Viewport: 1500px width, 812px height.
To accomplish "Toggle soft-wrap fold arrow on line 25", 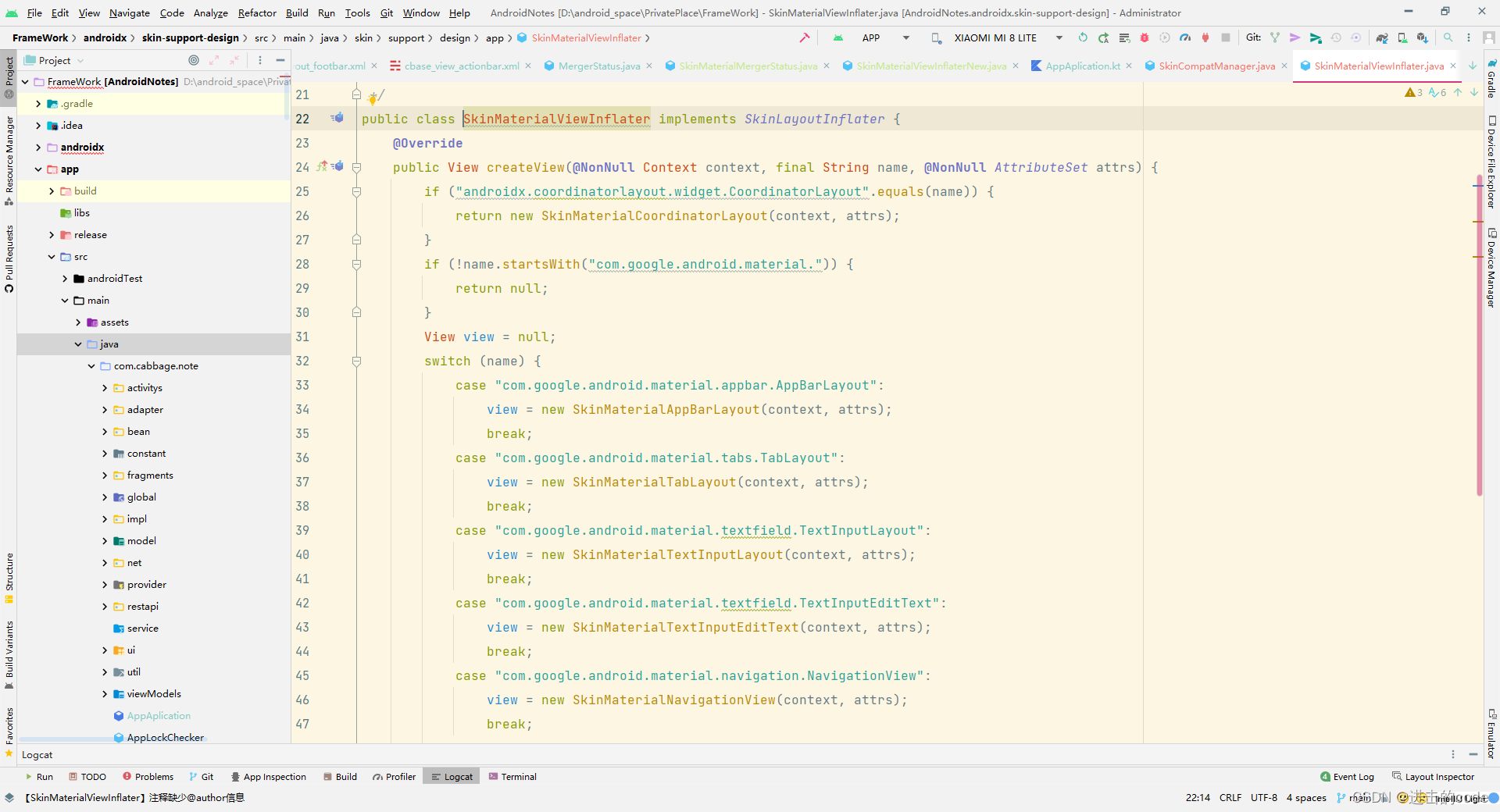I will [x=356, y=192].
